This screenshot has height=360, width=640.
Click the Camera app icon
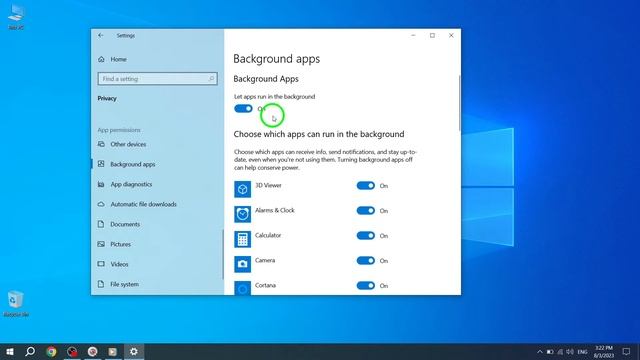click(x=242, y=264)
